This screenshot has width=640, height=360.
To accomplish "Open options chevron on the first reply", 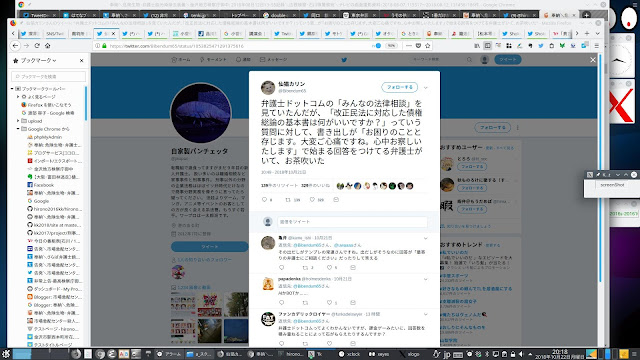I will point(426,238).
